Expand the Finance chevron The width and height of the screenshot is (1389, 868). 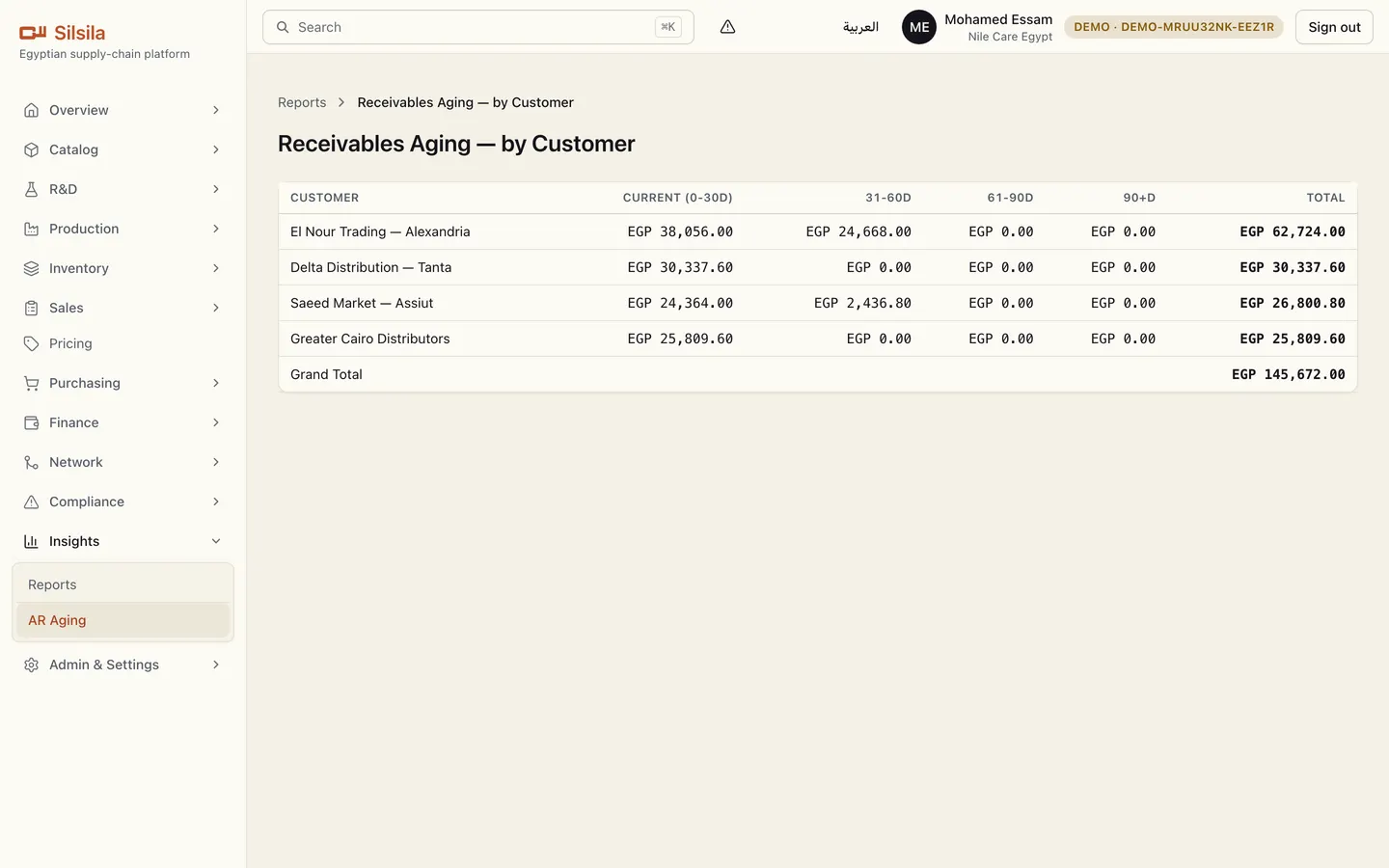pyautogui.click(x=216, y=422)
